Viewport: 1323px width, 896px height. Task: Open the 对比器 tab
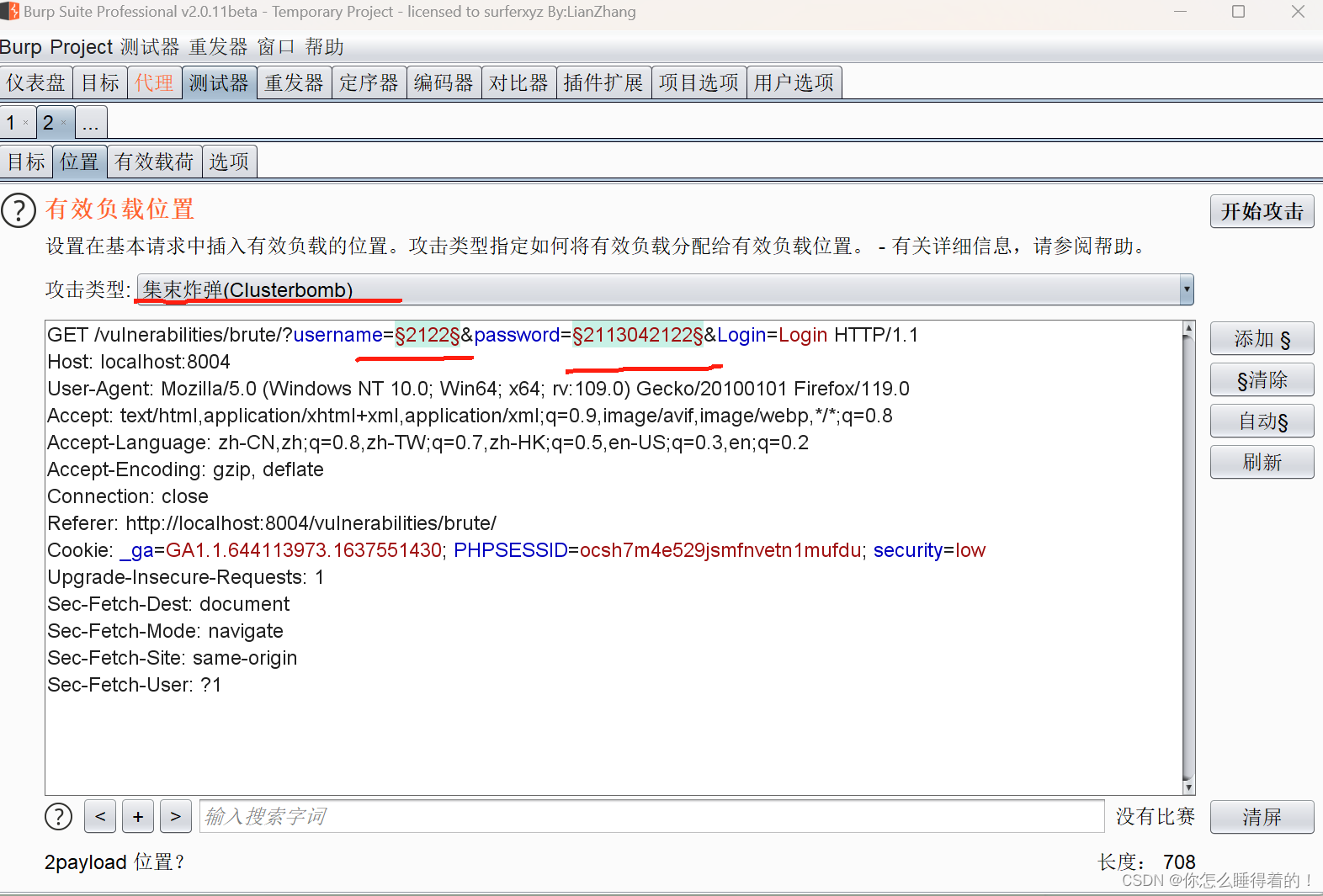pyautogui.click(x=518, y=82)
